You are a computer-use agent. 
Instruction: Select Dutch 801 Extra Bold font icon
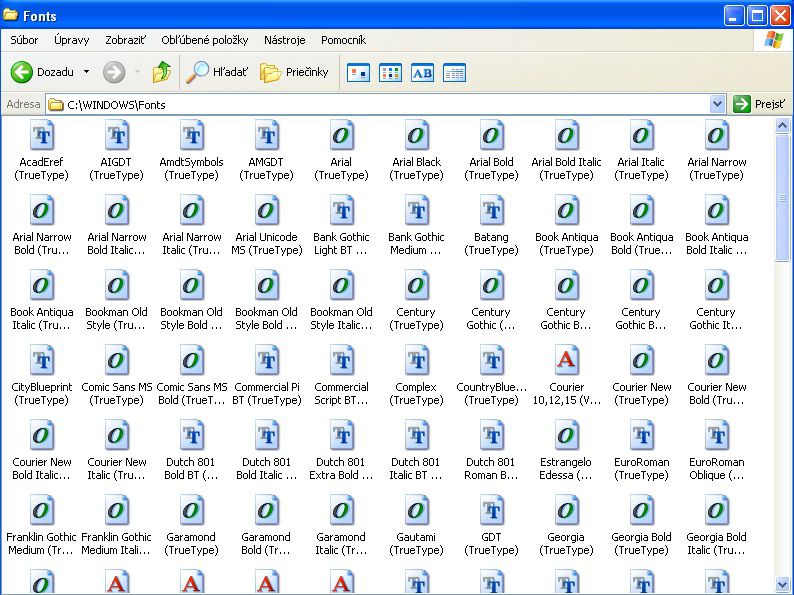point(342,435)
